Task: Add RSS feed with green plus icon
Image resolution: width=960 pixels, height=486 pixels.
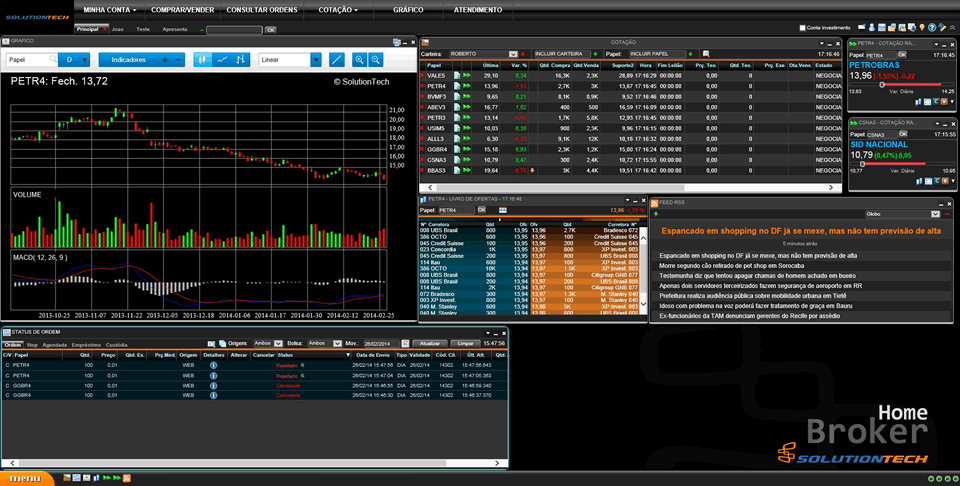Action: (x=656, y=214)
